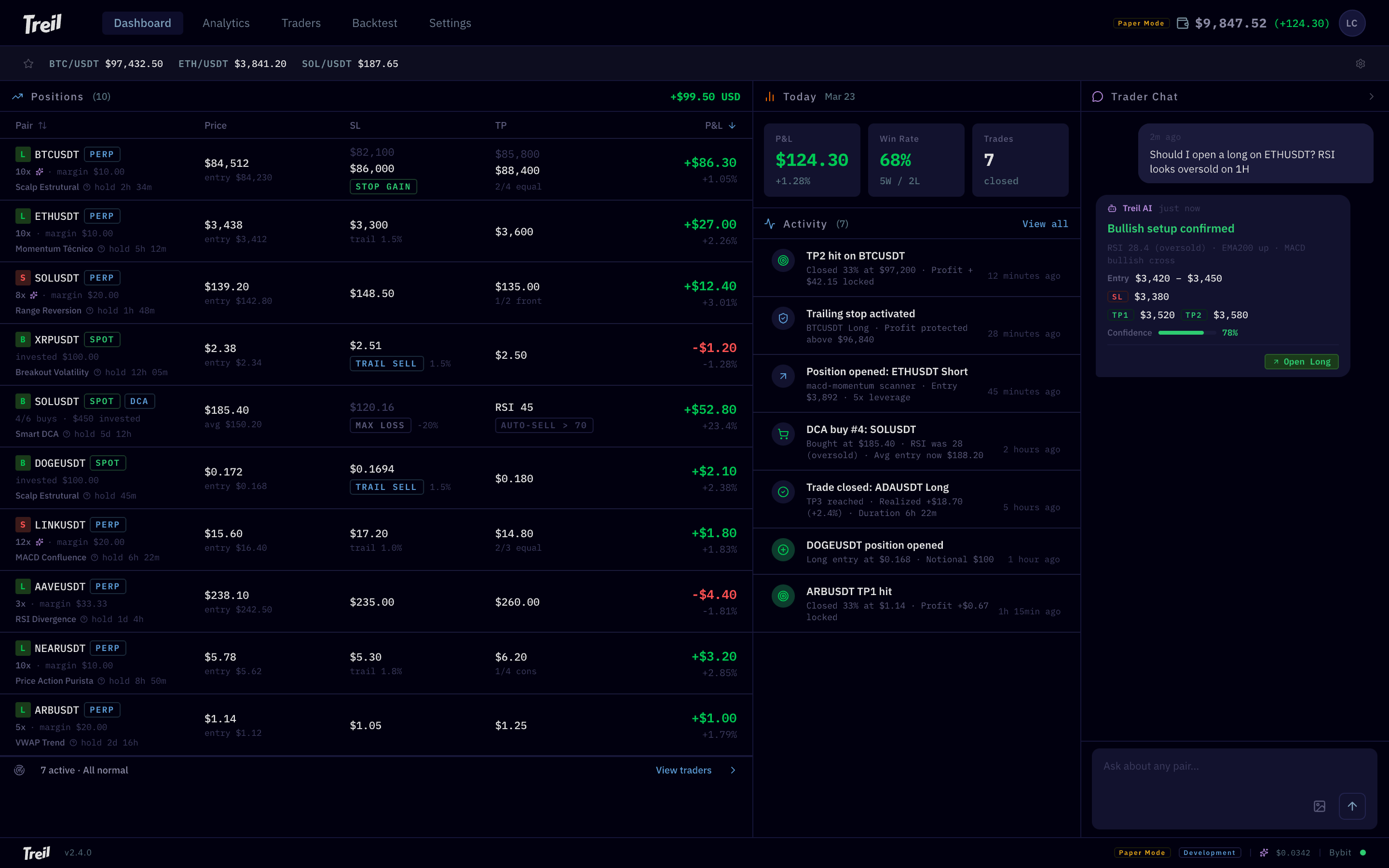Click the Open Long button

pyautogui.click(x=1301, y=362)
